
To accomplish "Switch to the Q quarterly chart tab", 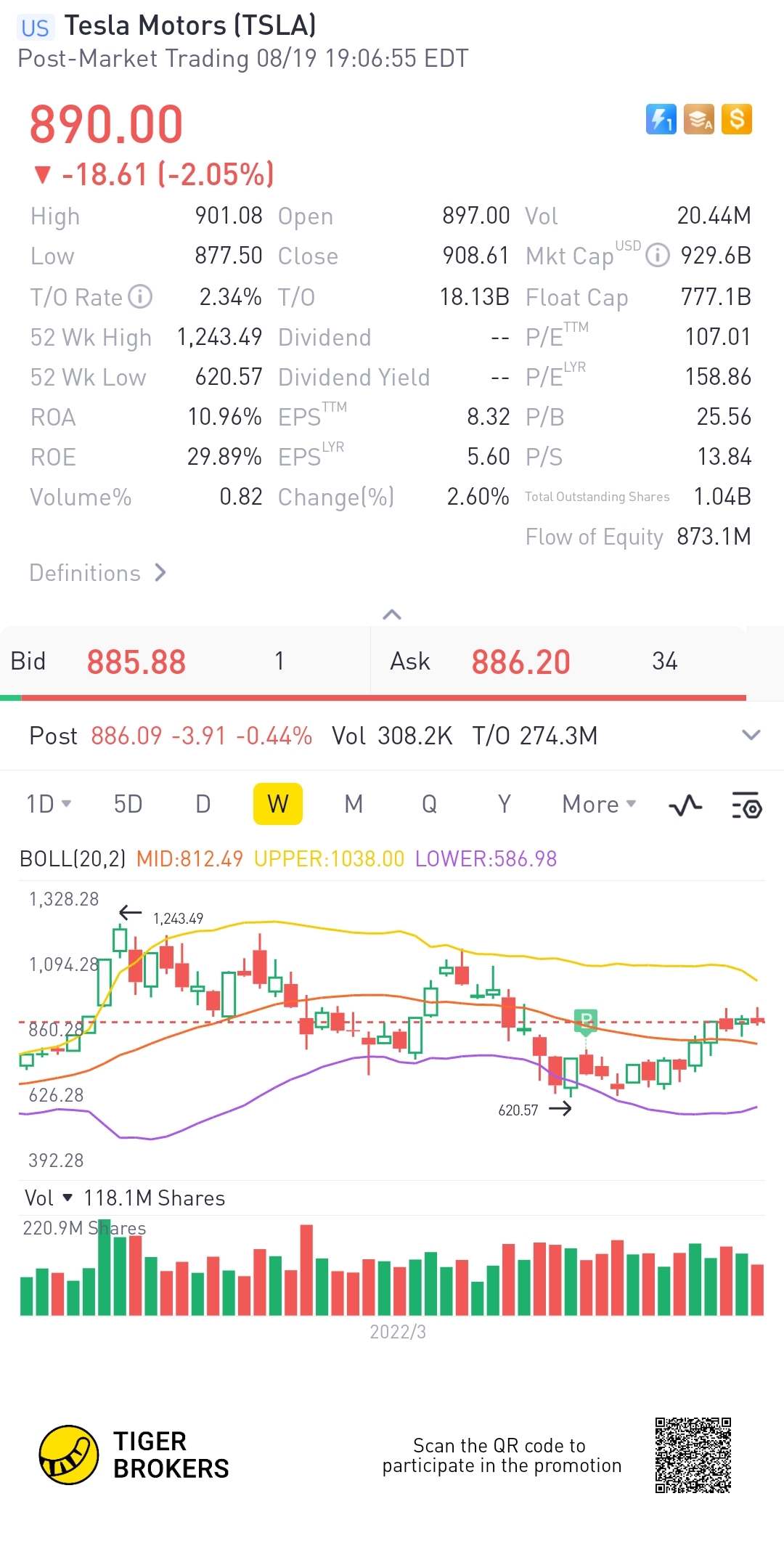I will tap(429, 804).
